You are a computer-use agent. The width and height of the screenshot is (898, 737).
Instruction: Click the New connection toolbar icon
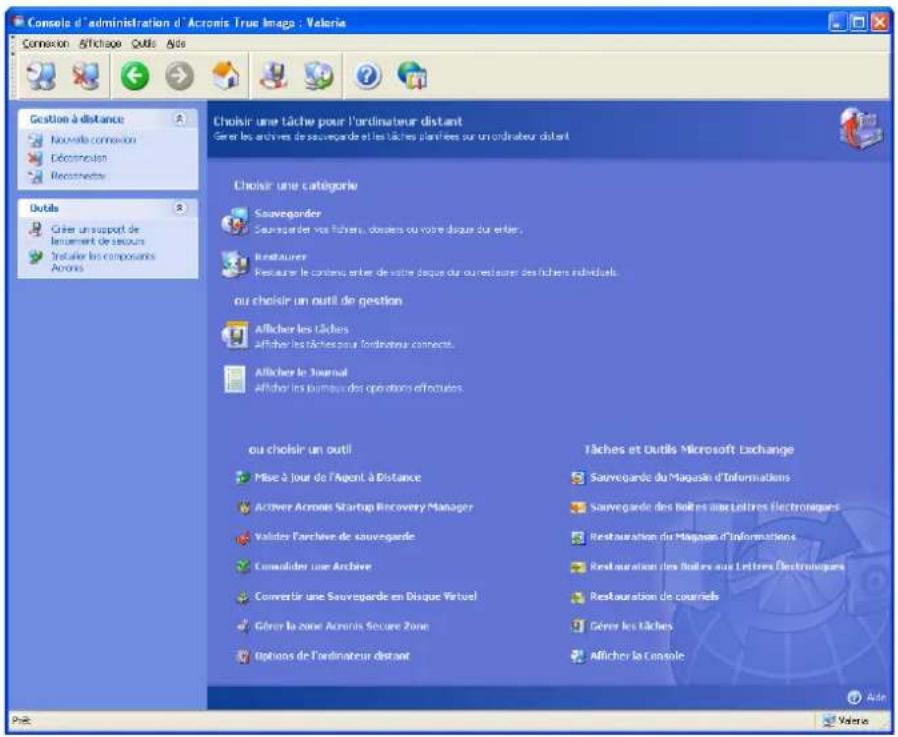(x=41, y=76)
